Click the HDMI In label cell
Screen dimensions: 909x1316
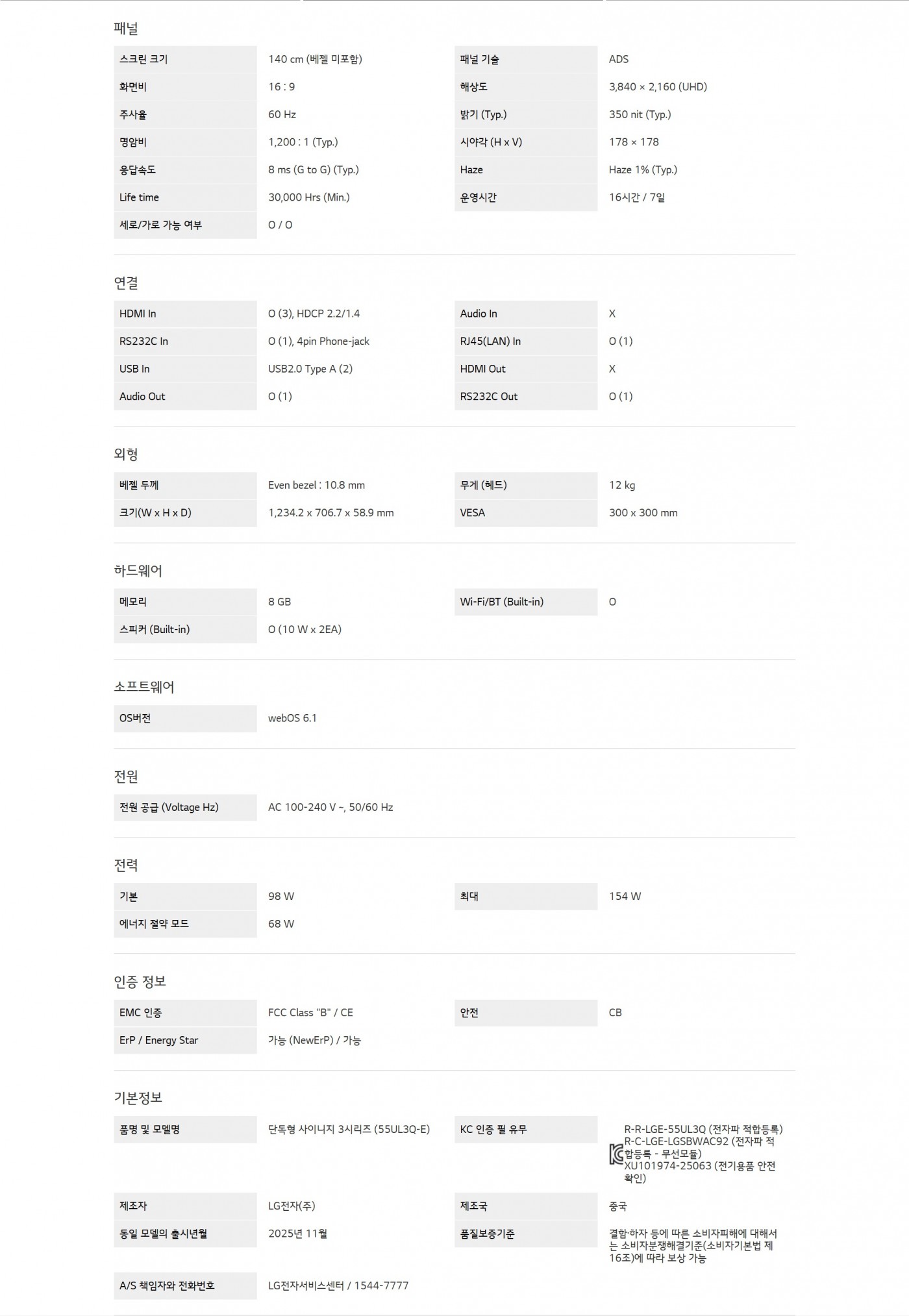(185, 314)
